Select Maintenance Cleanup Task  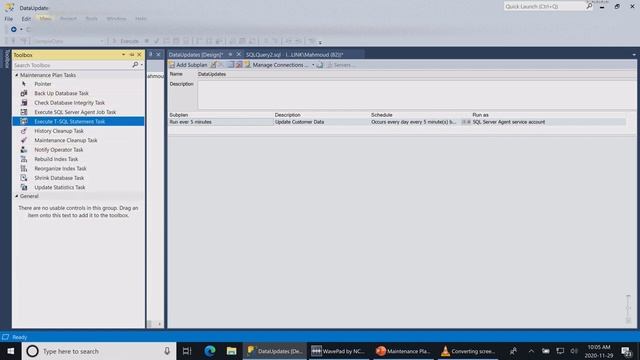tap(66, 140)
